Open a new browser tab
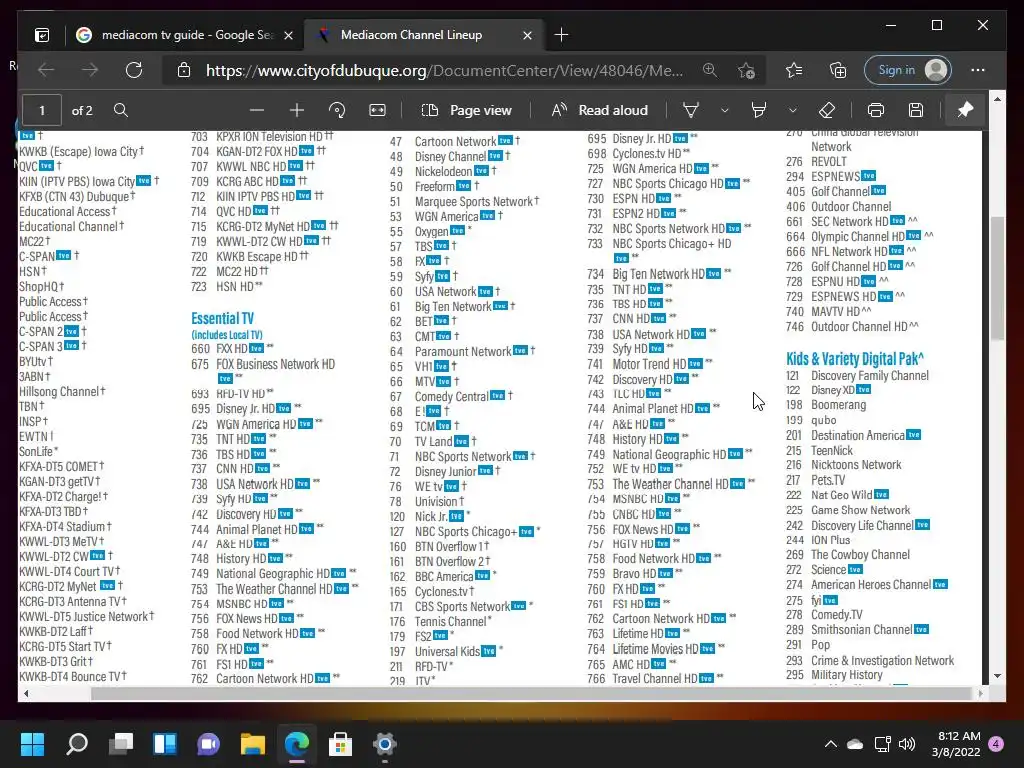The height and width of the screenshot is (768, 1024). pos(561,35)
